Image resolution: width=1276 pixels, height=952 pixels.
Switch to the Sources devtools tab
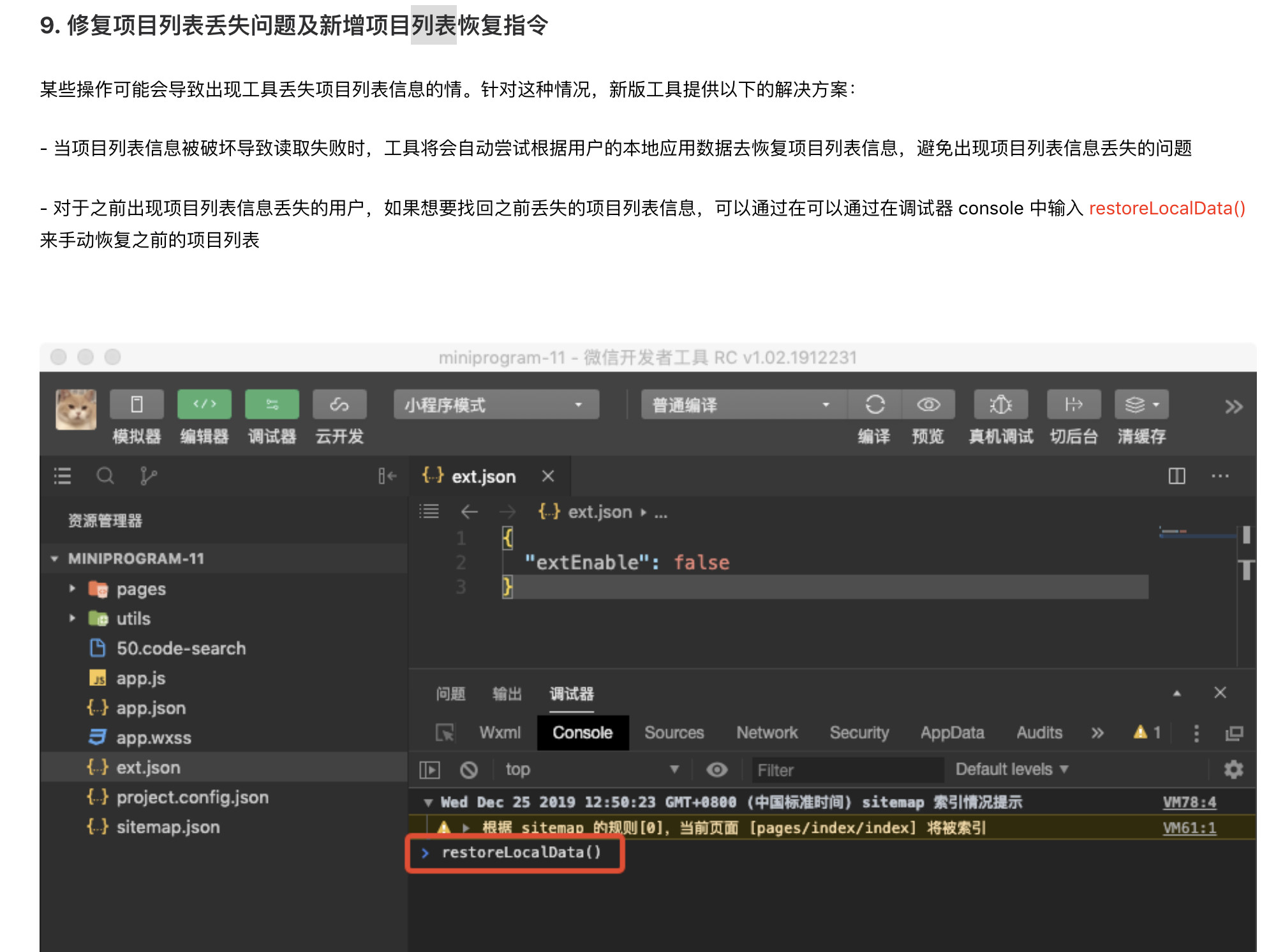[674, 733]
